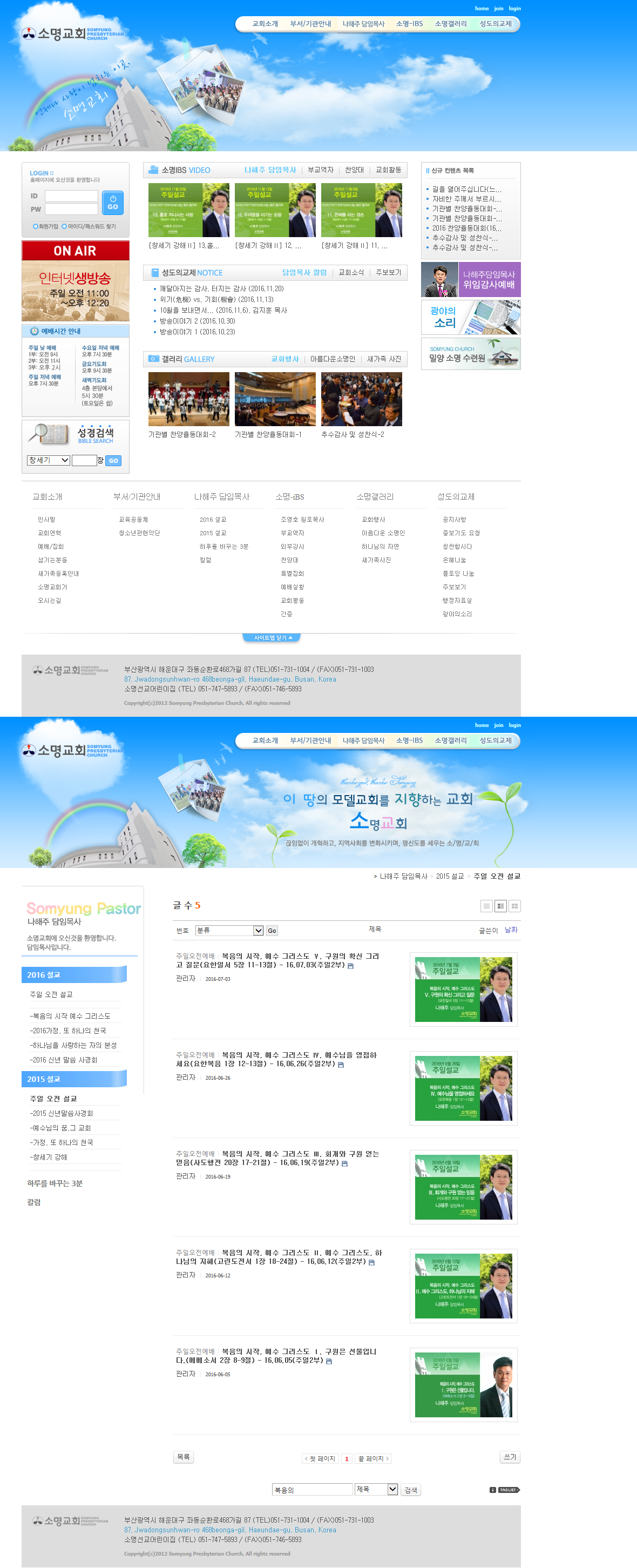Go to 첫 페이지 in pagination
The width and height of the screenshot is (637, 1568).
320,1459
